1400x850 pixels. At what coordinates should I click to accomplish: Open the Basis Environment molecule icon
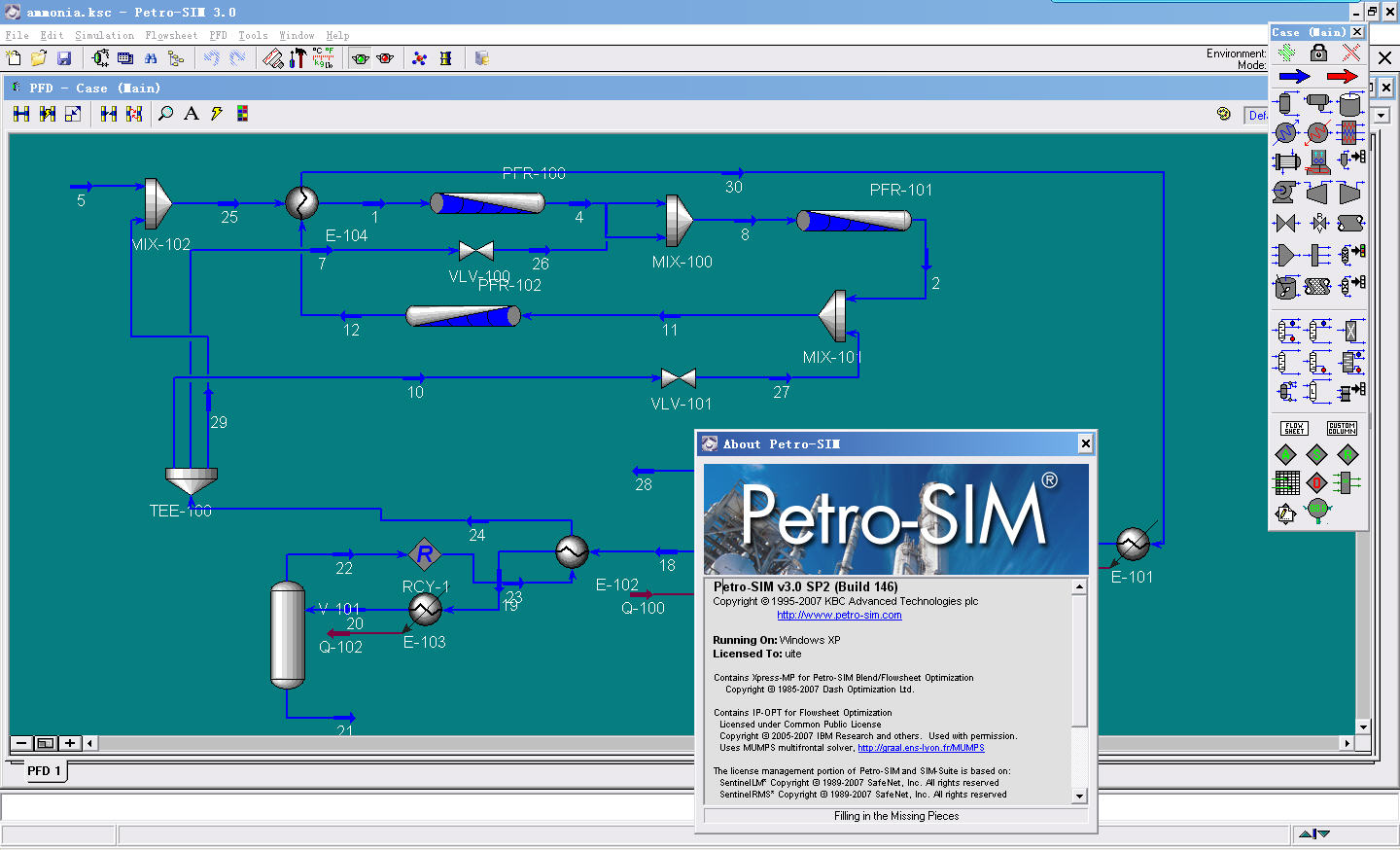[420, 58]
